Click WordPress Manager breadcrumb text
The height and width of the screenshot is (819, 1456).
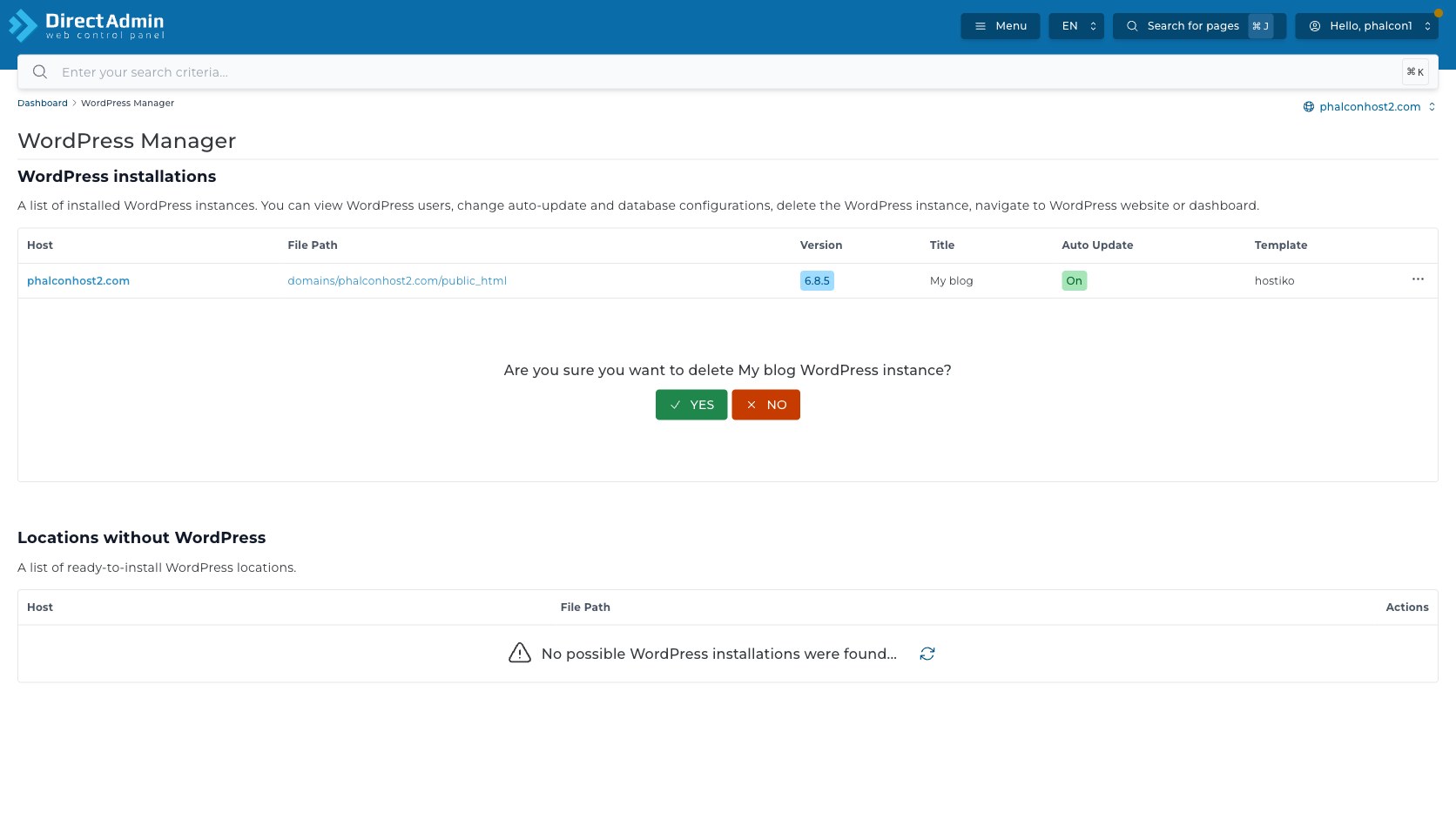click(x=127, y=103)
